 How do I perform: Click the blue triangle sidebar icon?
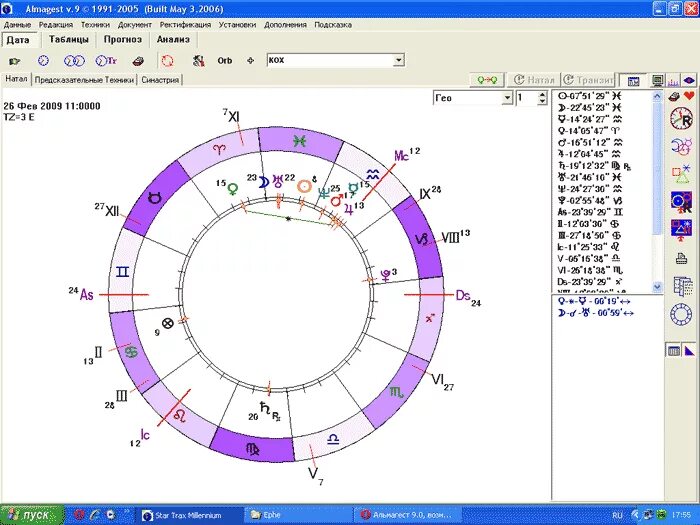pos(690,350)
